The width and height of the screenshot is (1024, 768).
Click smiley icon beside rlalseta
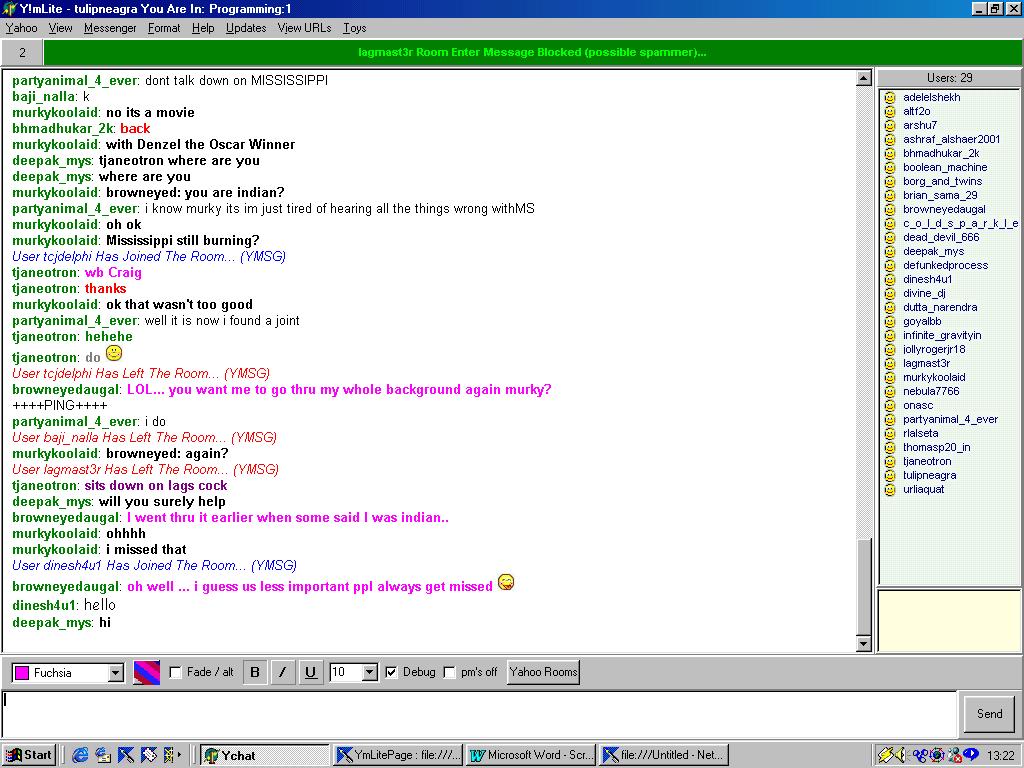point(889,434)
